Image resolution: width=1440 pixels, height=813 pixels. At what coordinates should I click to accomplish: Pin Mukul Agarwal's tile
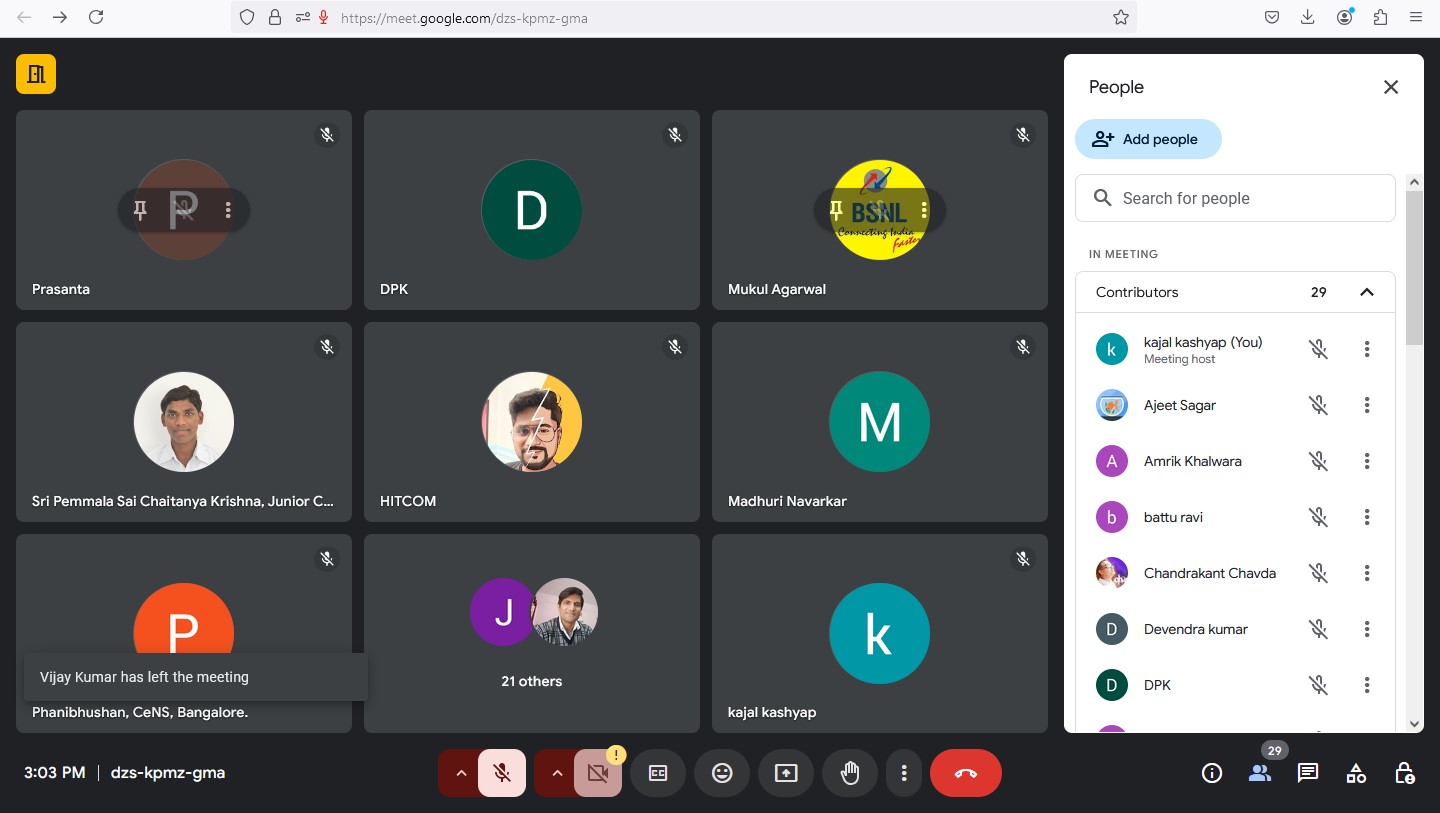tap(836, 210)
